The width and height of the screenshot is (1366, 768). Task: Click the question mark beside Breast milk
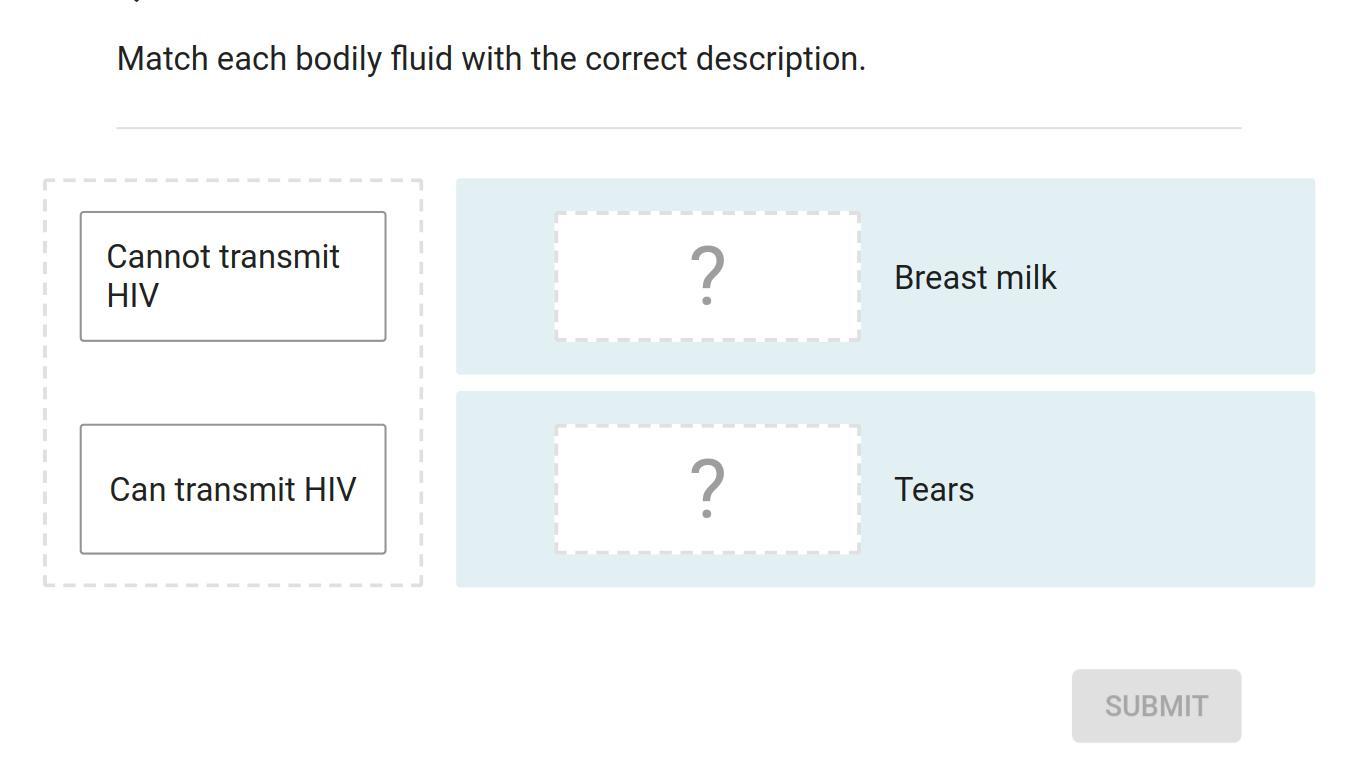click(707, 276)
